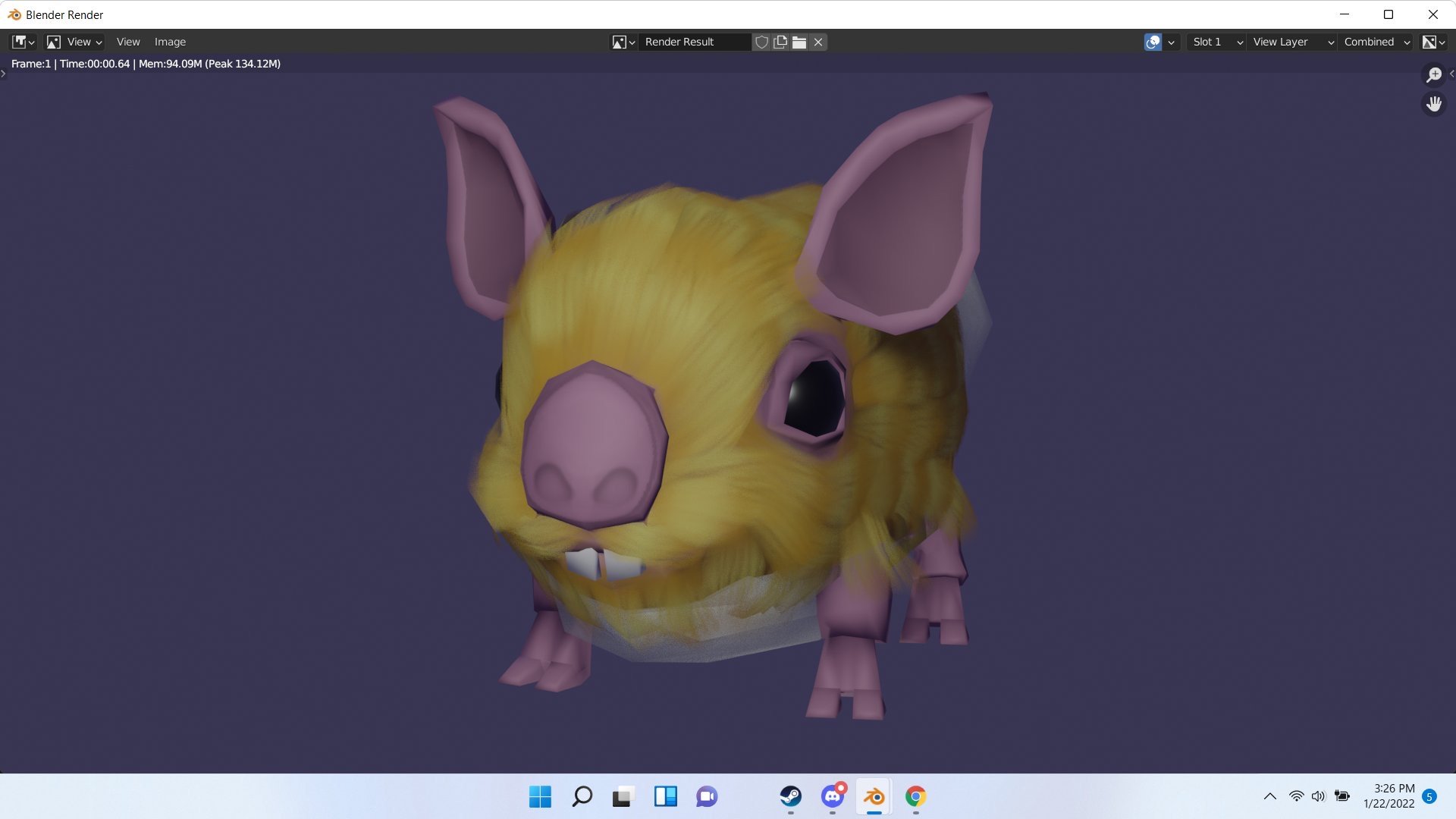Click the zoom magnifier gizmo
Screen dimensions: 1456x819
pyautogui.click(x=1433, y=74)
